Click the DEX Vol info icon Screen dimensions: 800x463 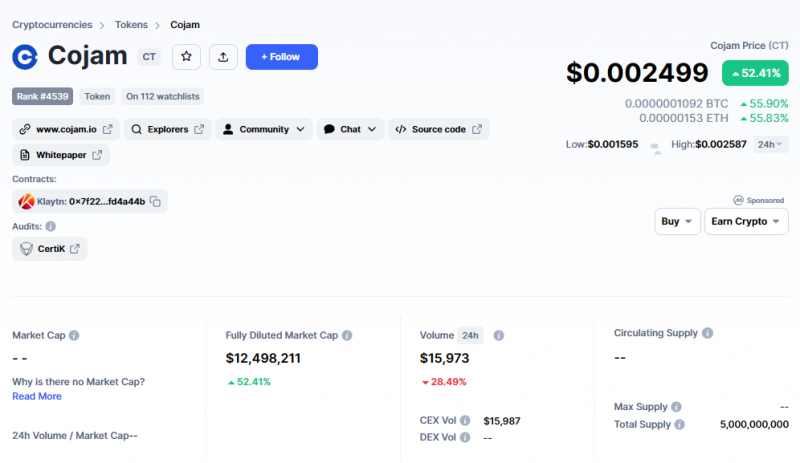pos(465,437)
